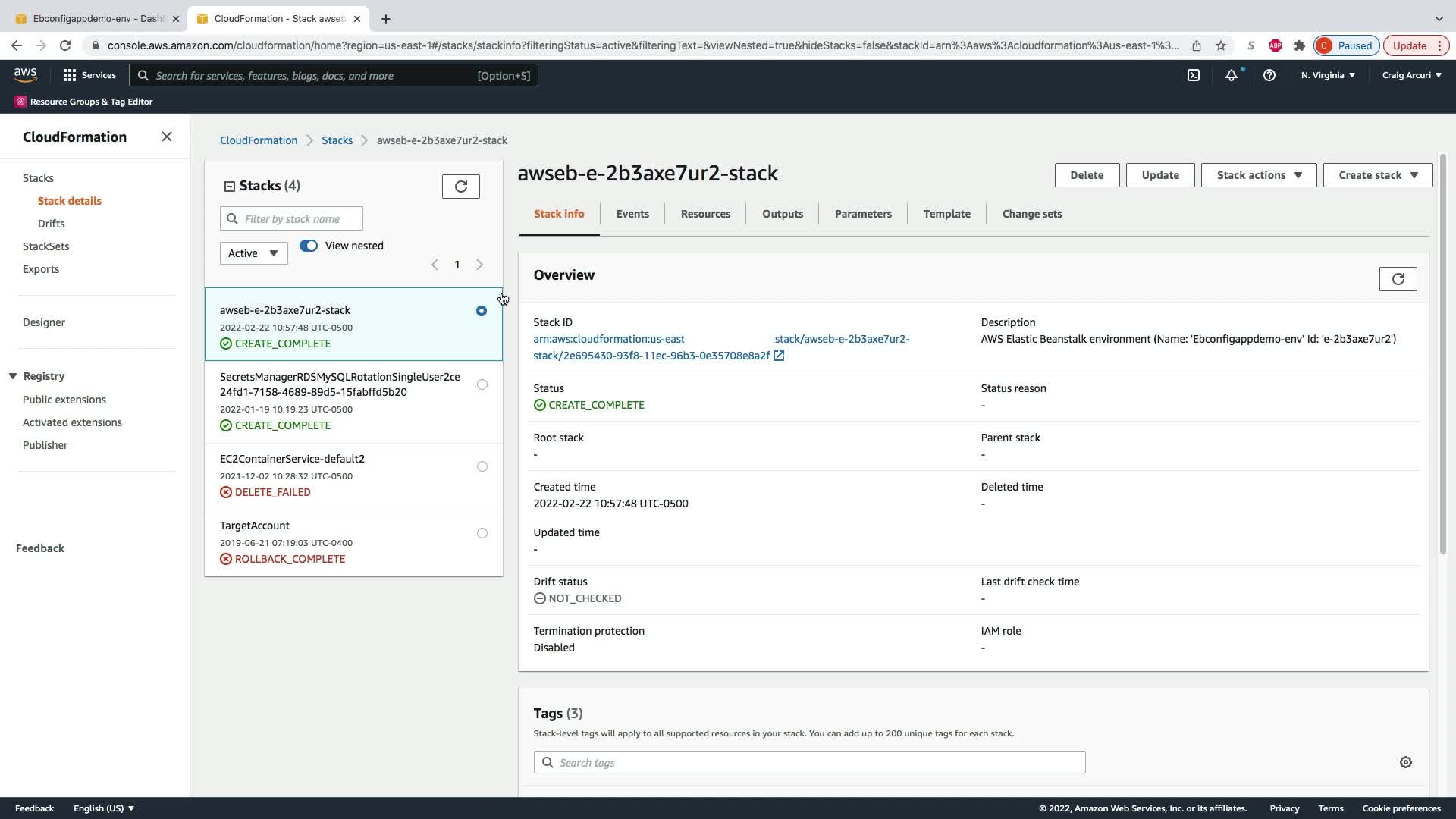
Task: Open the Stacks breadcrumb link
Action: [x=337, y=140]
